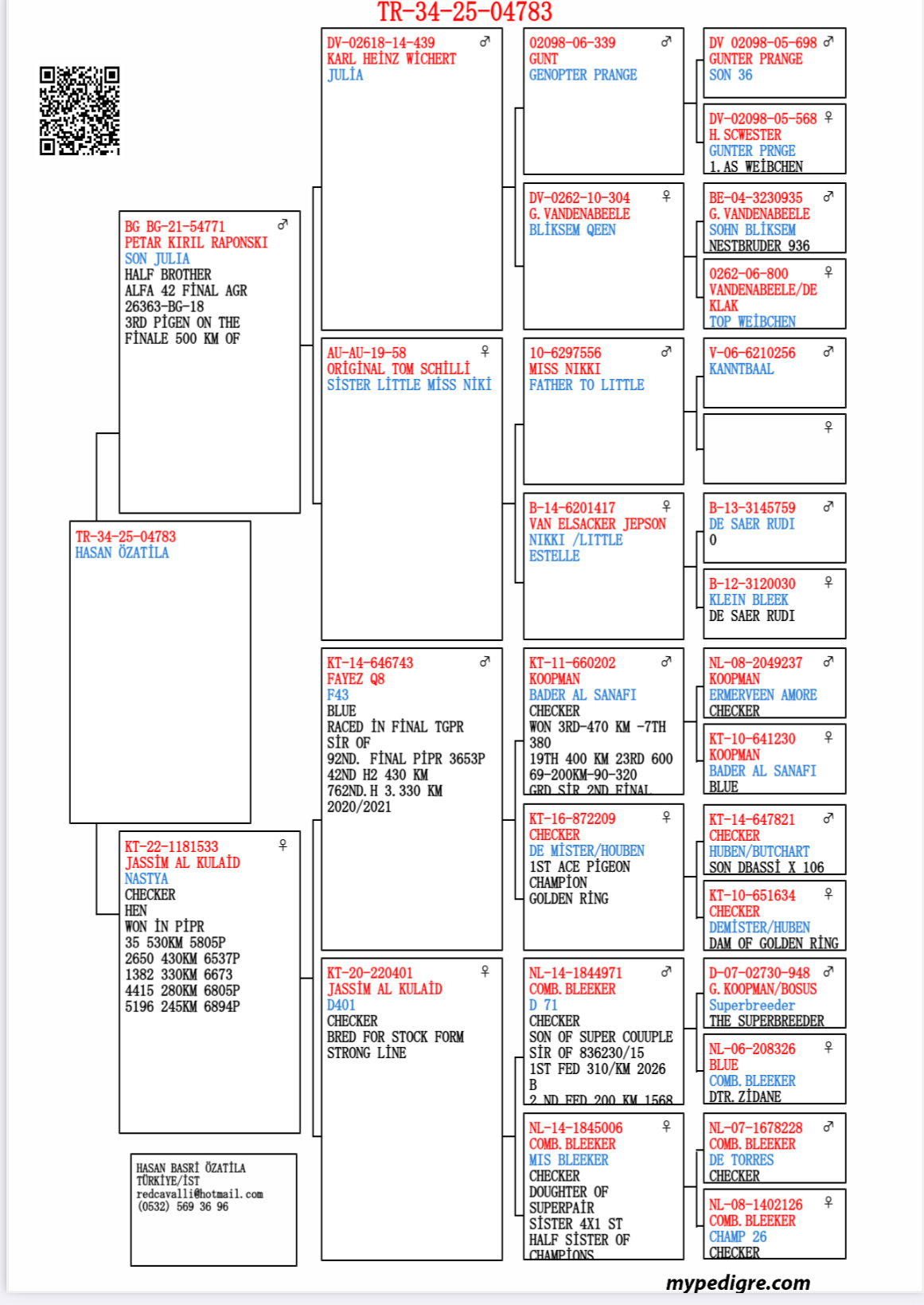The width and height of the screenshot is (924, 1305).
Task: Click male symbol in Karl Heinz Wichert box
Action: [485, 41]
